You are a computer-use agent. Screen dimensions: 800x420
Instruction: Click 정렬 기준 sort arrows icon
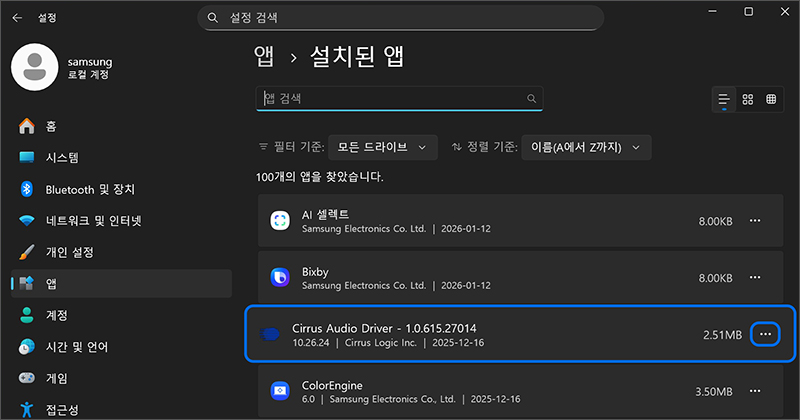pyautogui.click(x=457, y=147)
